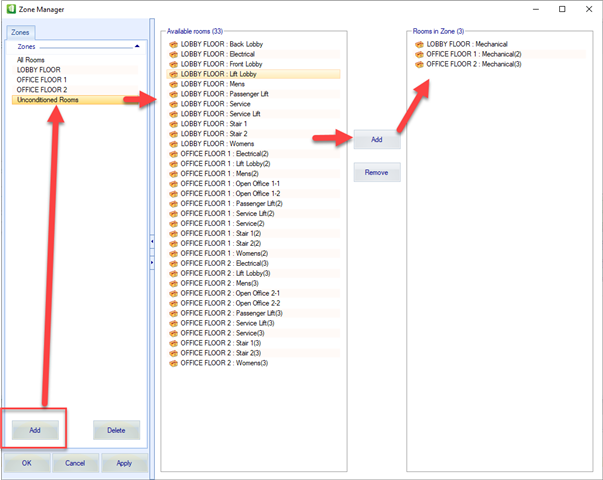The width and height of the screenshot is (603, 480).
Task: Click the icon for OFFICE FLOOR 2 : Open Office 2-2
Action: pyautogui.click(x=173, y=303)
